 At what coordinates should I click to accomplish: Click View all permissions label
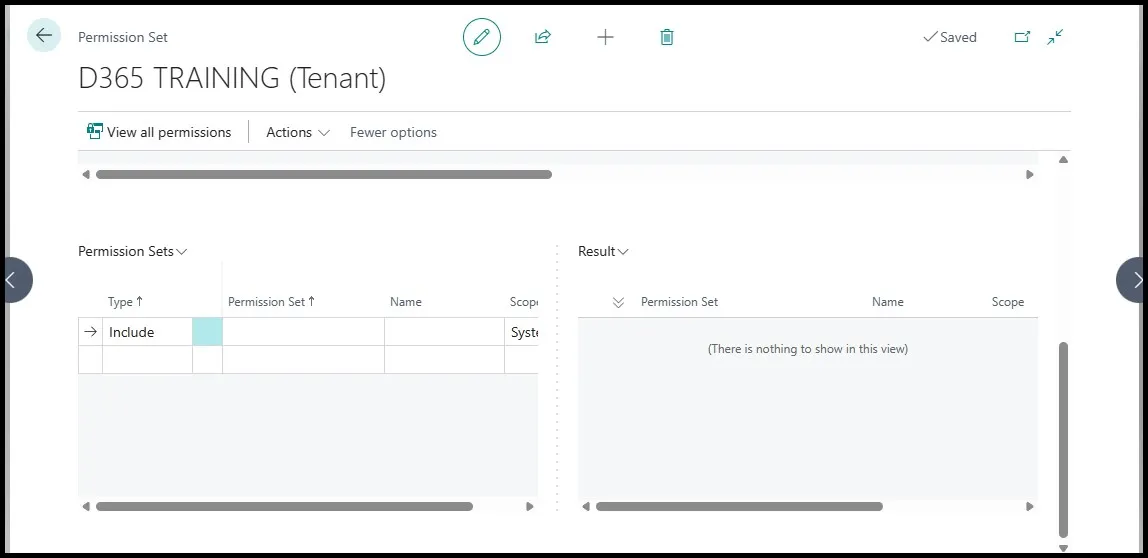coord(169,132)
